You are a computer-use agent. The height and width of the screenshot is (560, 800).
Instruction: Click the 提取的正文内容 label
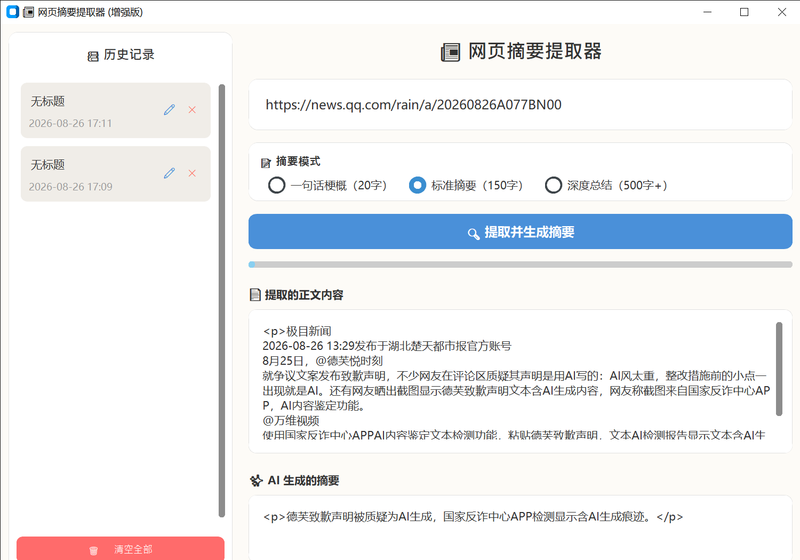[x=304, y=295]
